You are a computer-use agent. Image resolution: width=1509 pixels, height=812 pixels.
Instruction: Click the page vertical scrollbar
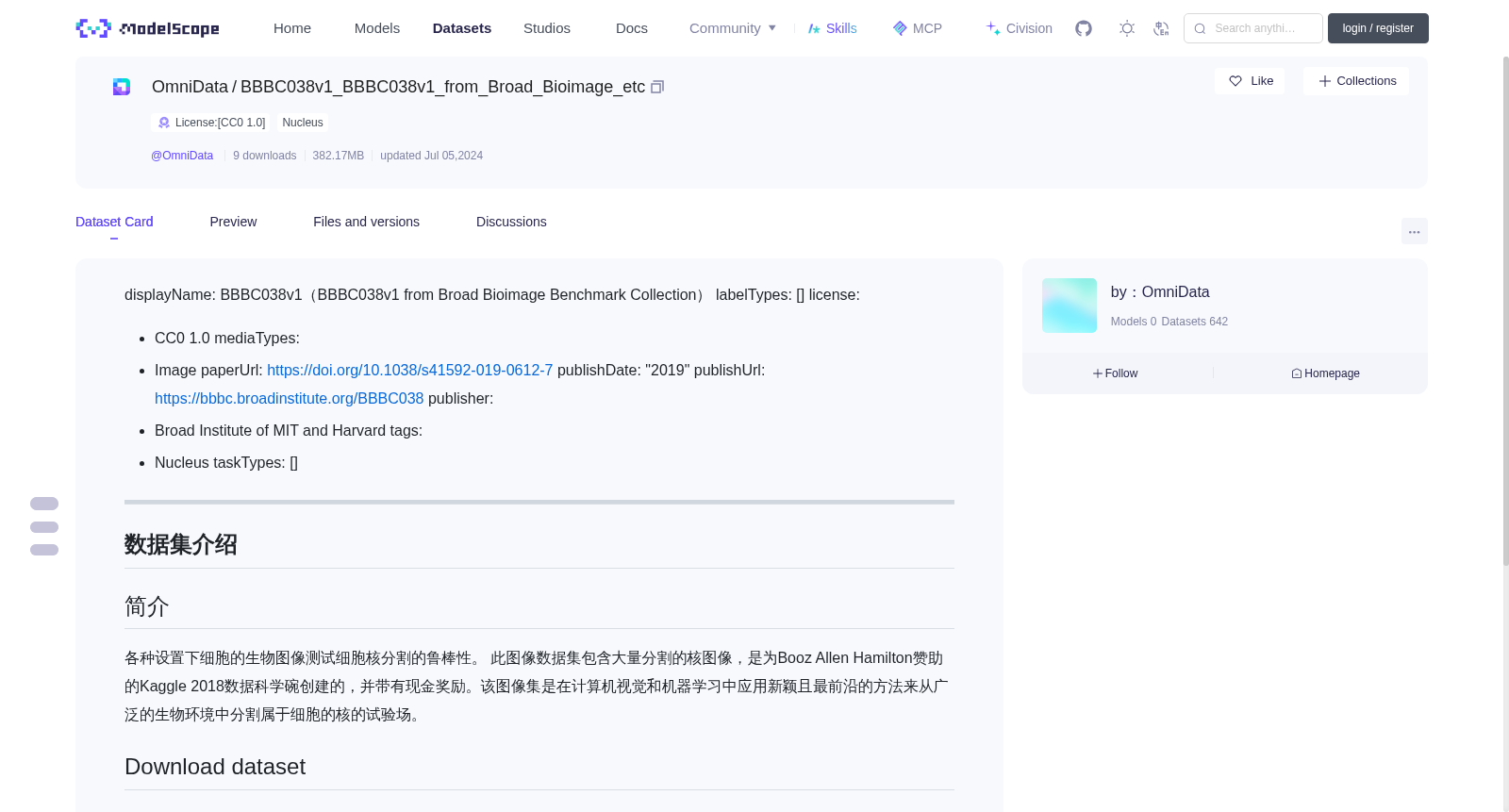point(1505,311)
